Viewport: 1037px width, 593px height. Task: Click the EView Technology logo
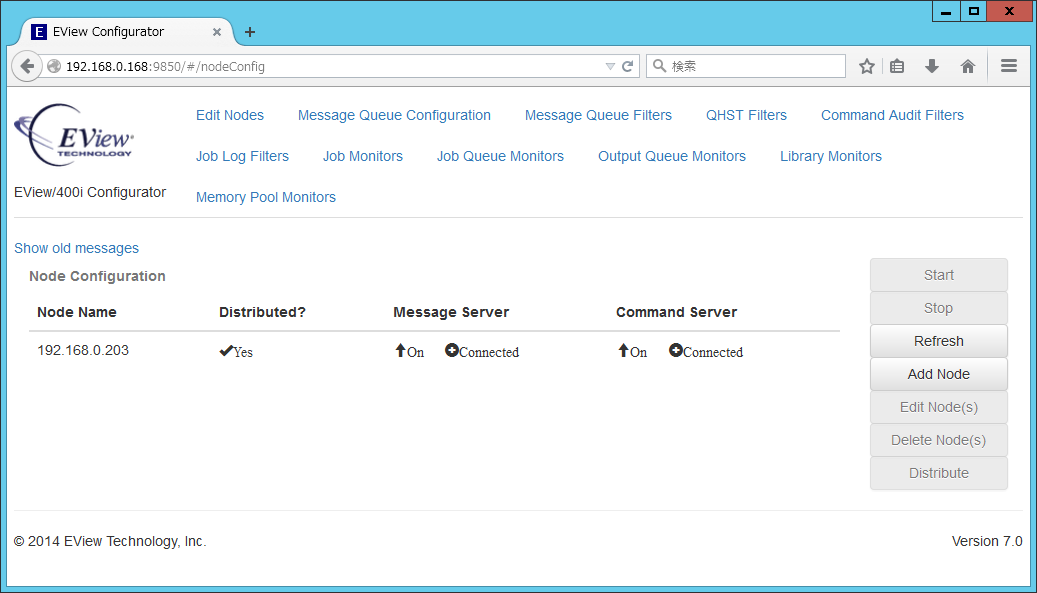coord(74,136)
